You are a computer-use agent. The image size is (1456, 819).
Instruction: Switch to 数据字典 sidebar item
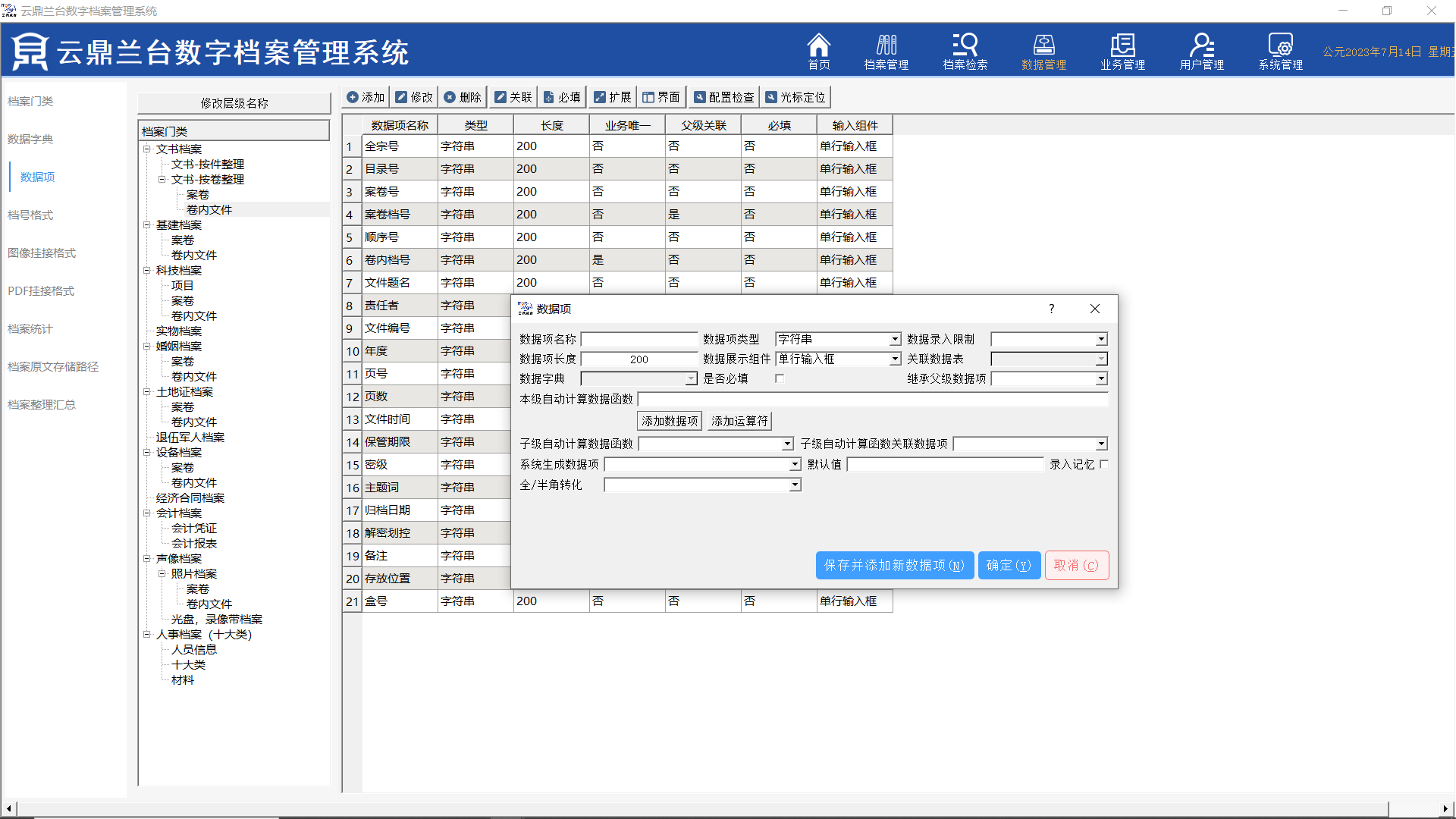30,139
